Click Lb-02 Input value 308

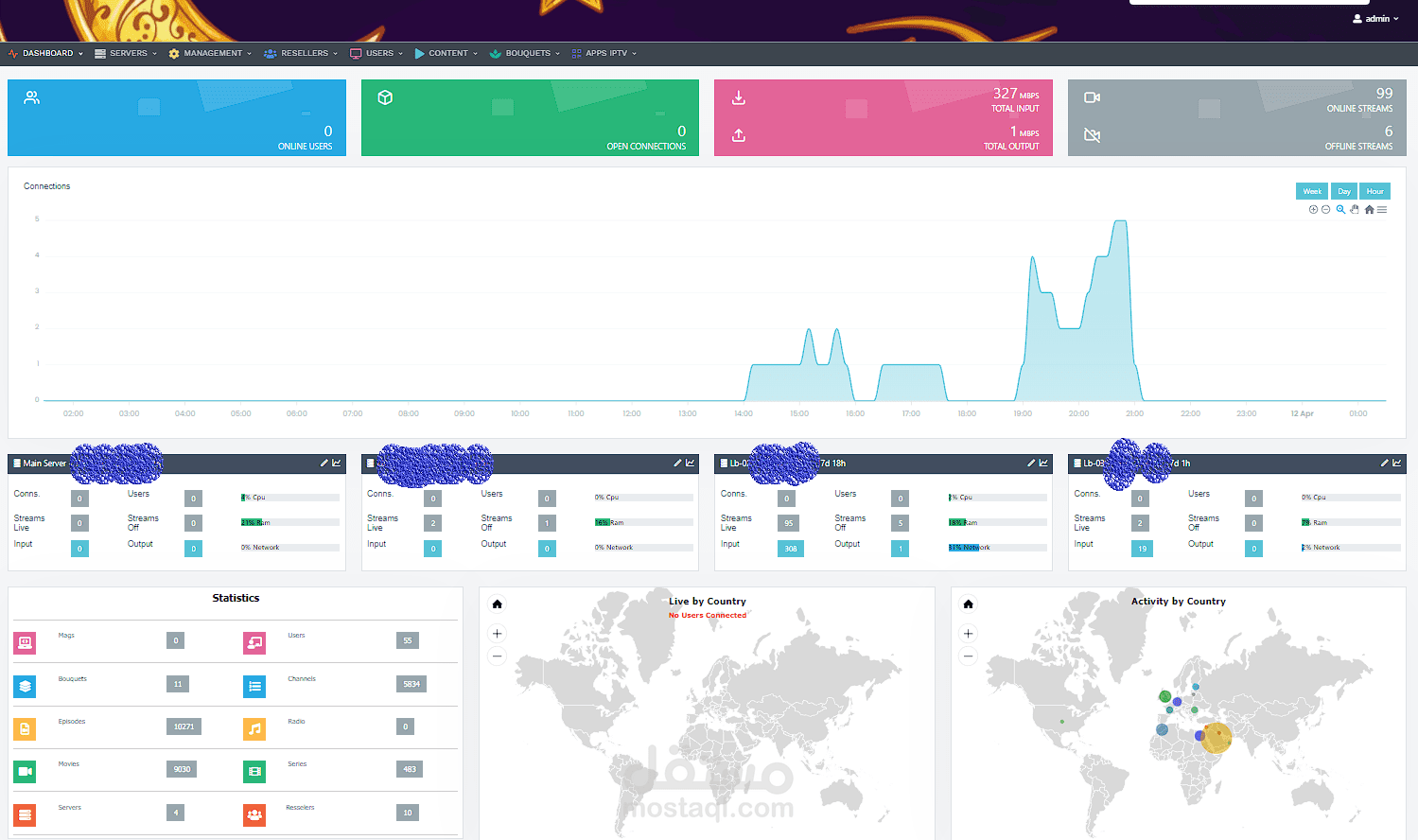[791, 549]
